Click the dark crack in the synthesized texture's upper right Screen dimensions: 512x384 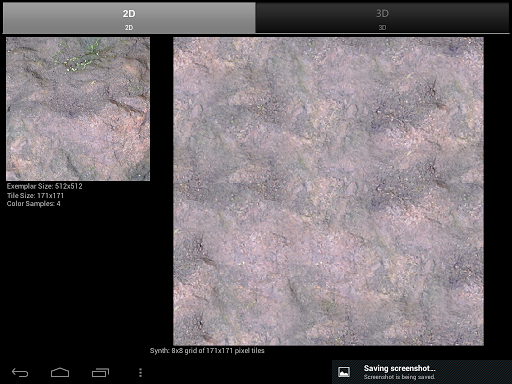(x=433, y=87)
